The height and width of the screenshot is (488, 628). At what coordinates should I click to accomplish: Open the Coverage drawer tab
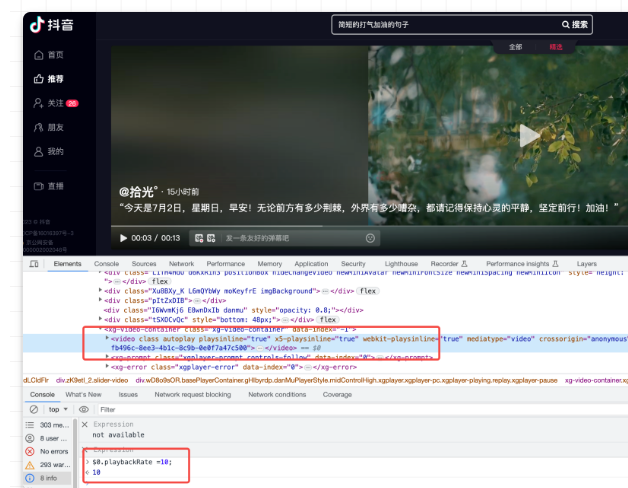[337, 395]
